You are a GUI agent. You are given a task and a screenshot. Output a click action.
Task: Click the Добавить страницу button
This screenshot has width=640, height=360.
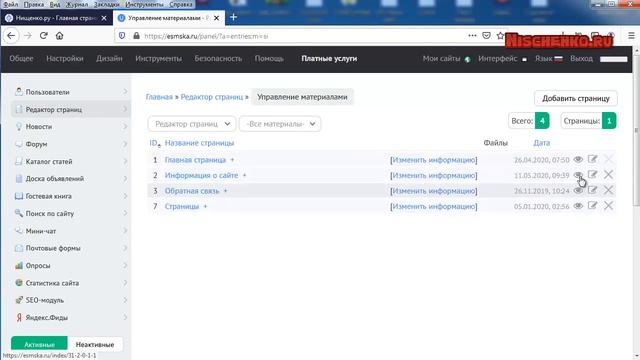576,98
